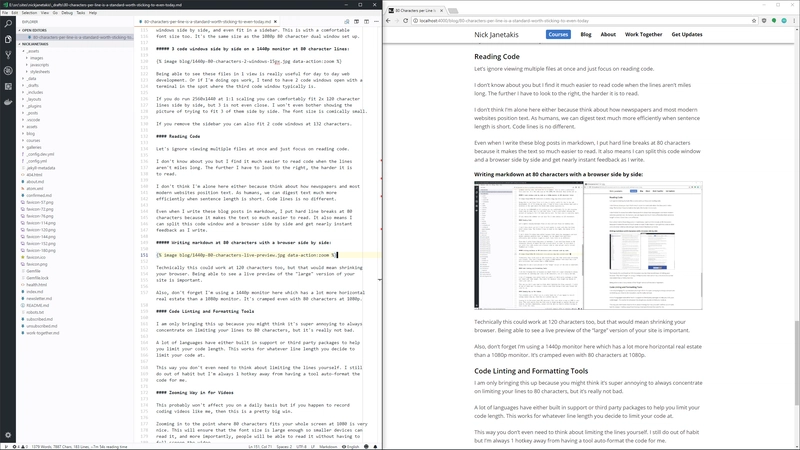
Task: Open the About link in site navigation
Action: click(608, 34)
